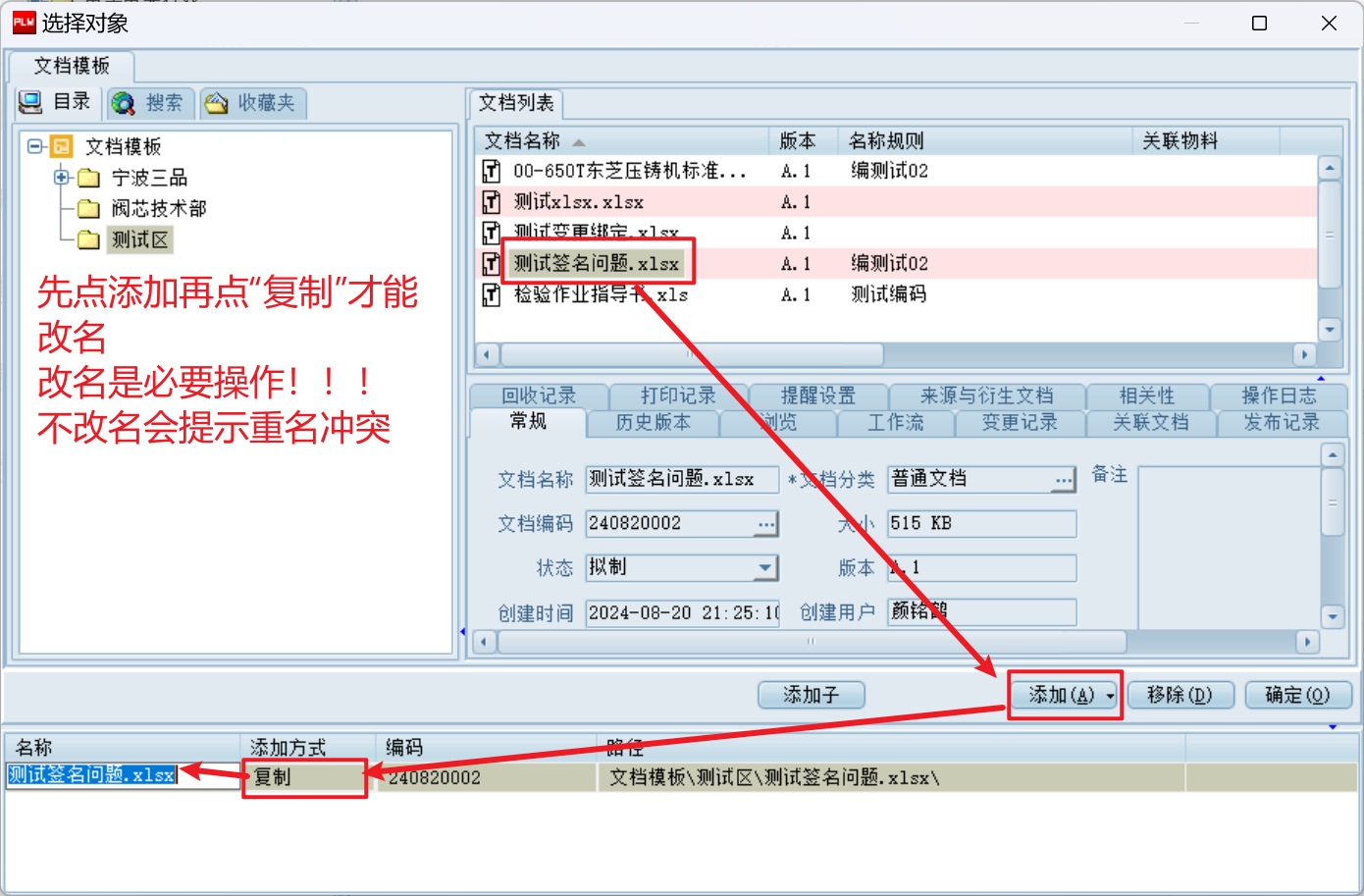The image size is (1364, 896).
Task: Click the 创建时间 field
Action: (x=682, y=612)
